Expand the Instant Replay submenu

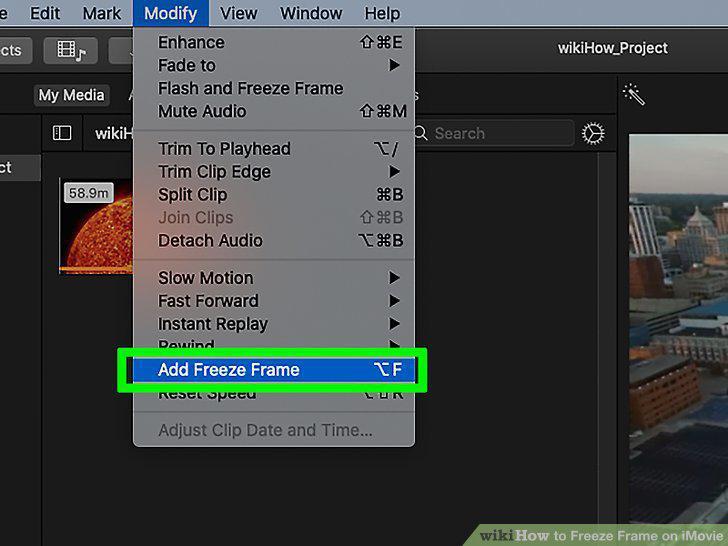coord(274,324)
